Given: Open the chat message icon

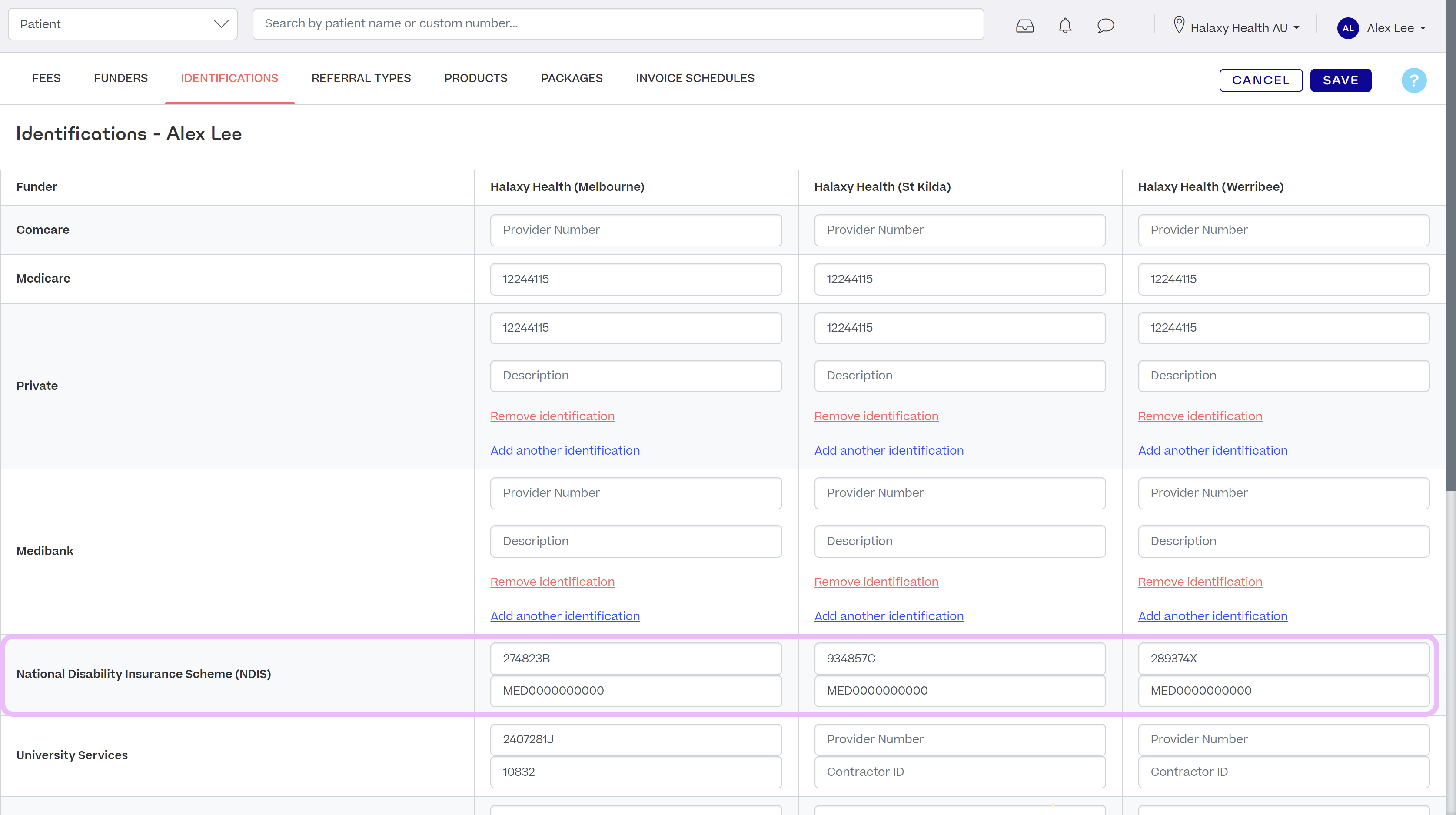Looking at the screenshot, I should pos(1106,26).
